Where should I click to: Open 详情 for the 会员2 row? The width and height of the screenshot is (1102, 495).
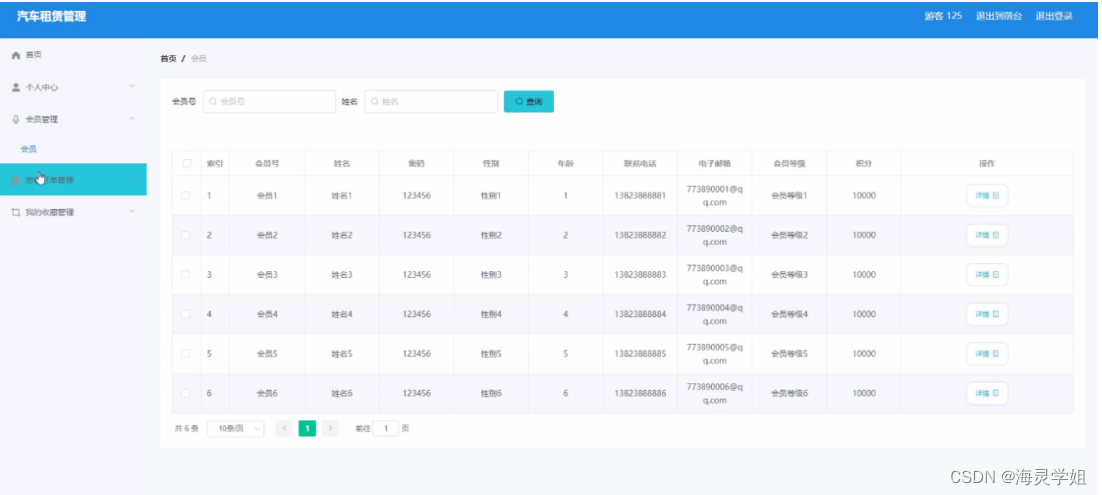(x=987, y=235)
